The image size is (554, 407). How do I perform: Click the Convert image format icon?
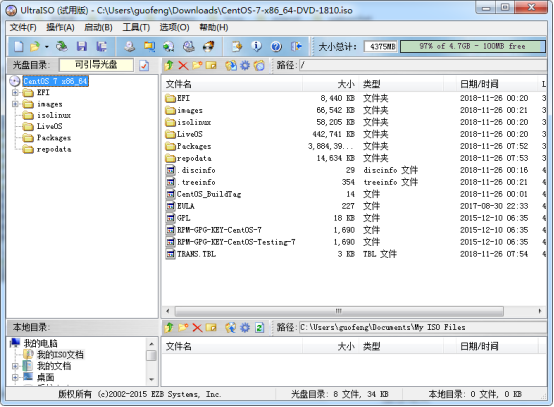(149, 46)
